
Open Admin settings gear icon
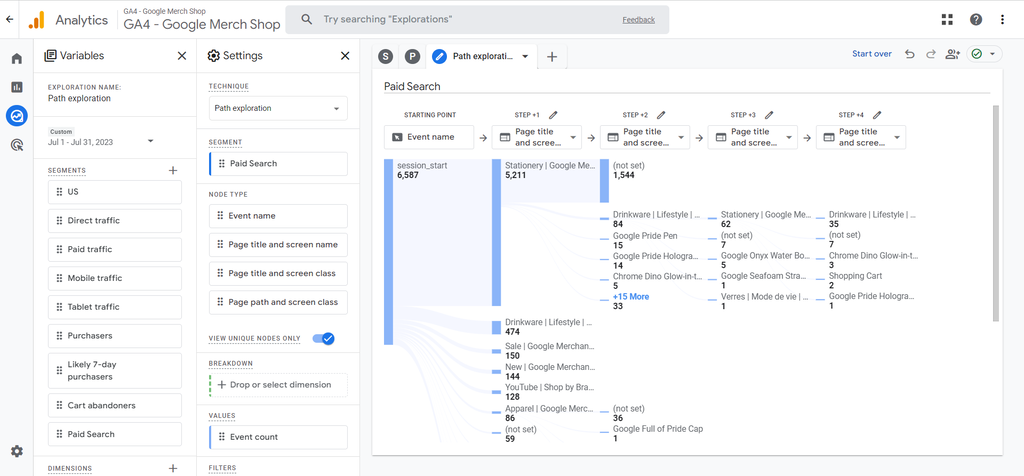pyautogui.click(x=16, y=452)
